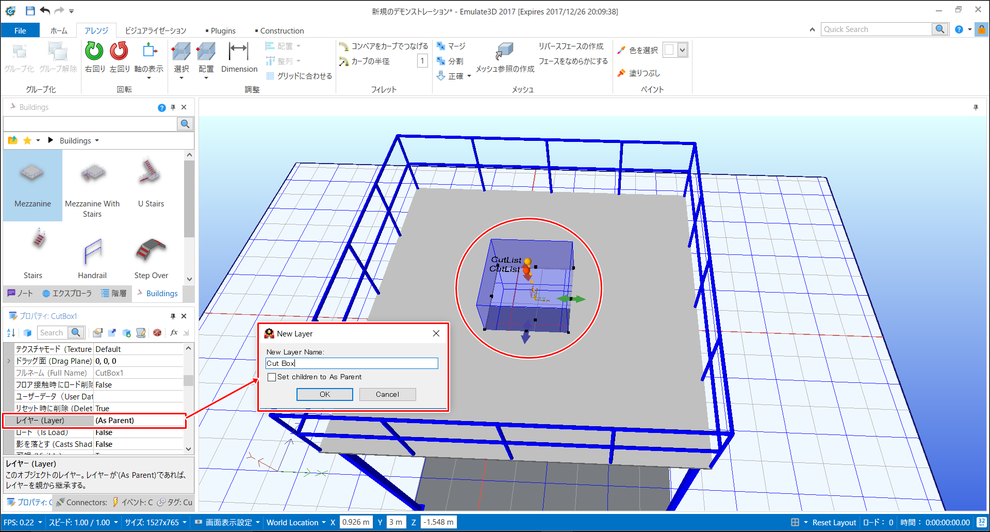Switch to the Construction ribbon tab
This screenshot has width=990, height=532.
pyautogui.click(x=280, y=30)
